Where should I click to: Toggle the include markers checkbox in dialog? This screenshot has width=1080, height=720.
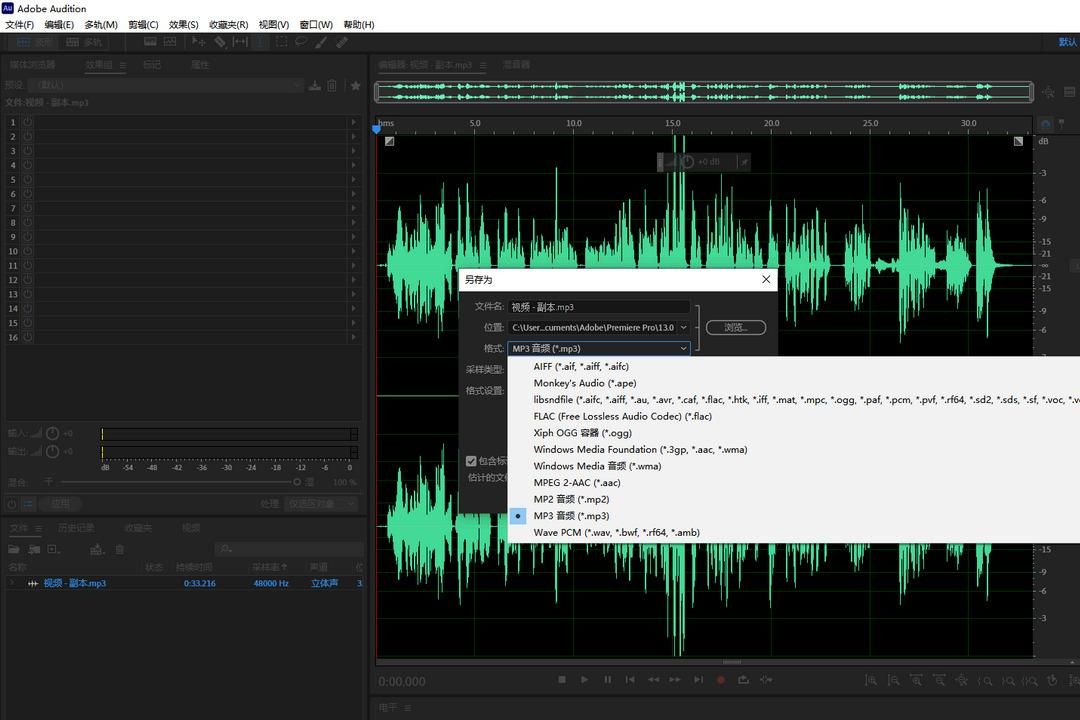[x=471, y=461]
